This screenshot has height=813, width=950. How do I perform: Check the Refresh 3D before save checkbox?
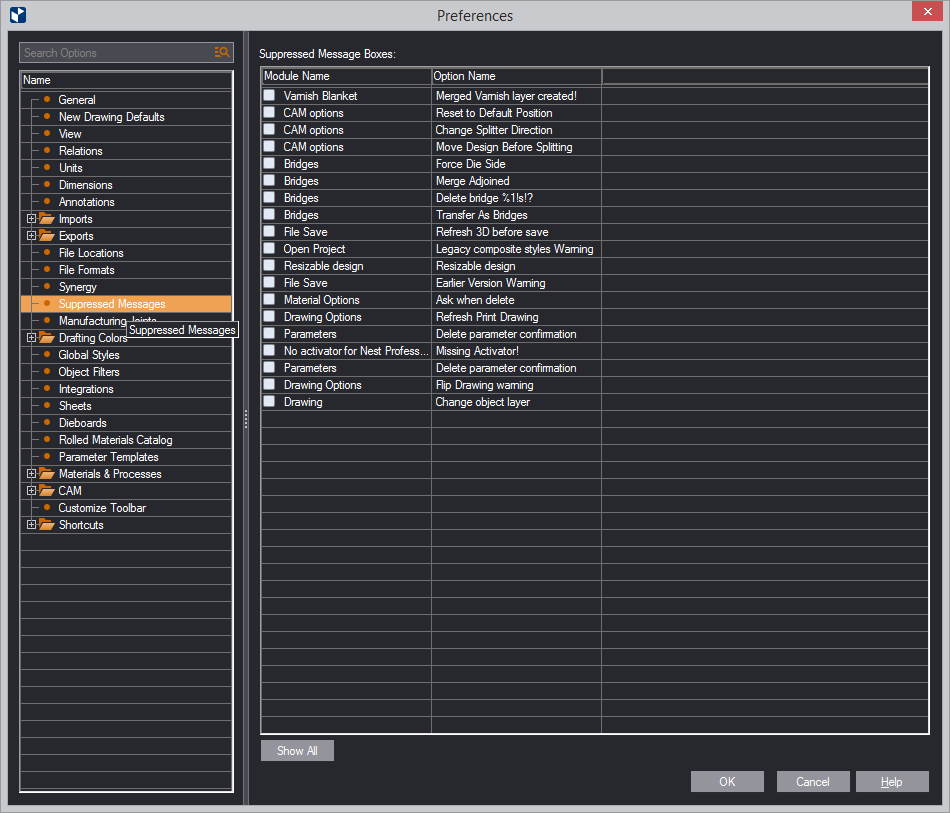pos(270,231)
